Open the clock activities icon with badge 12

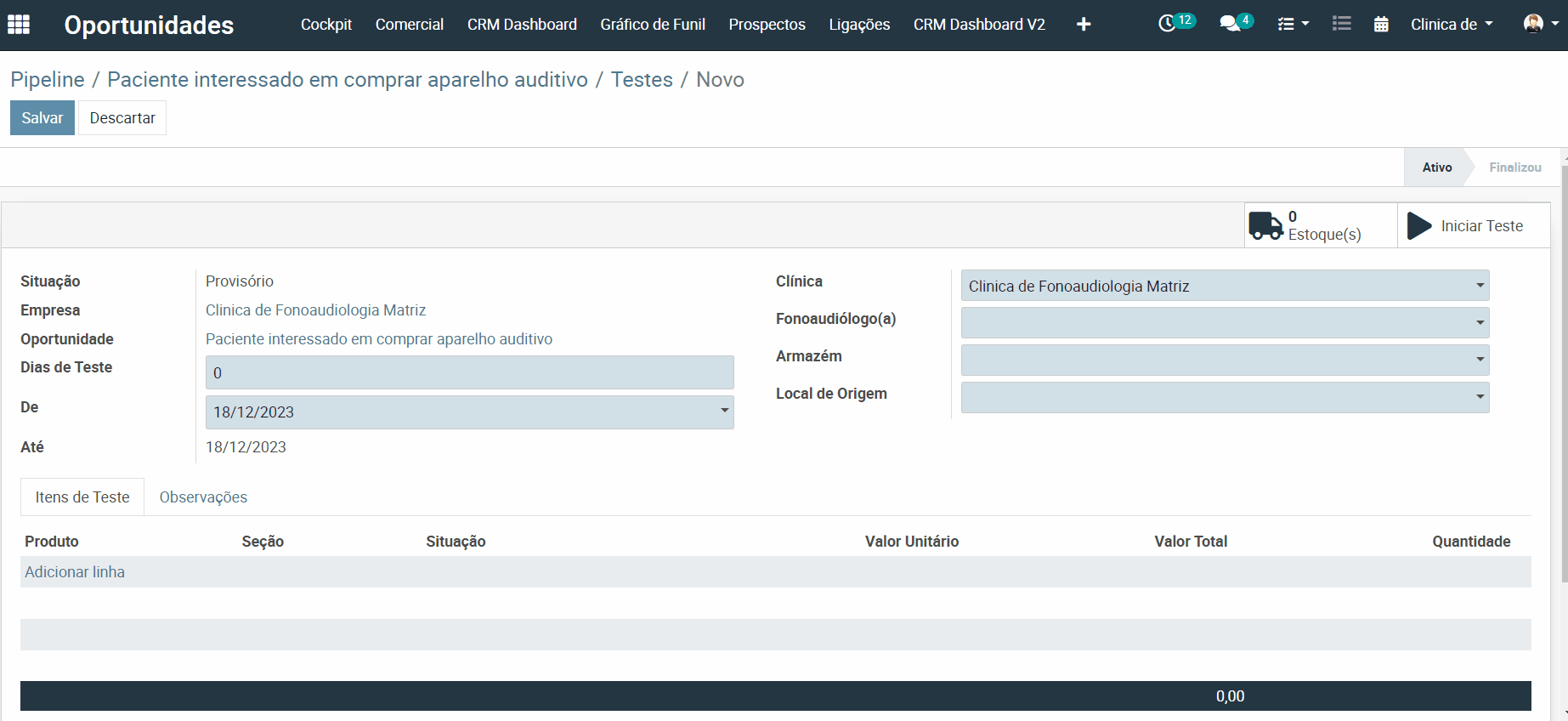tap(1168, 24)
